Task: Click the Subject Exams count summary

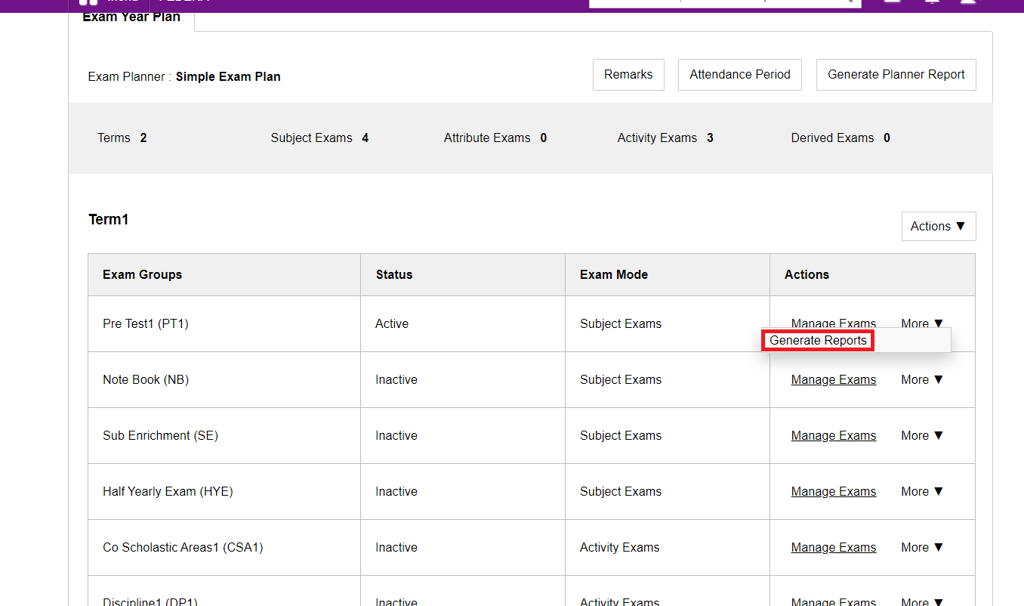Action: (319, 138)
